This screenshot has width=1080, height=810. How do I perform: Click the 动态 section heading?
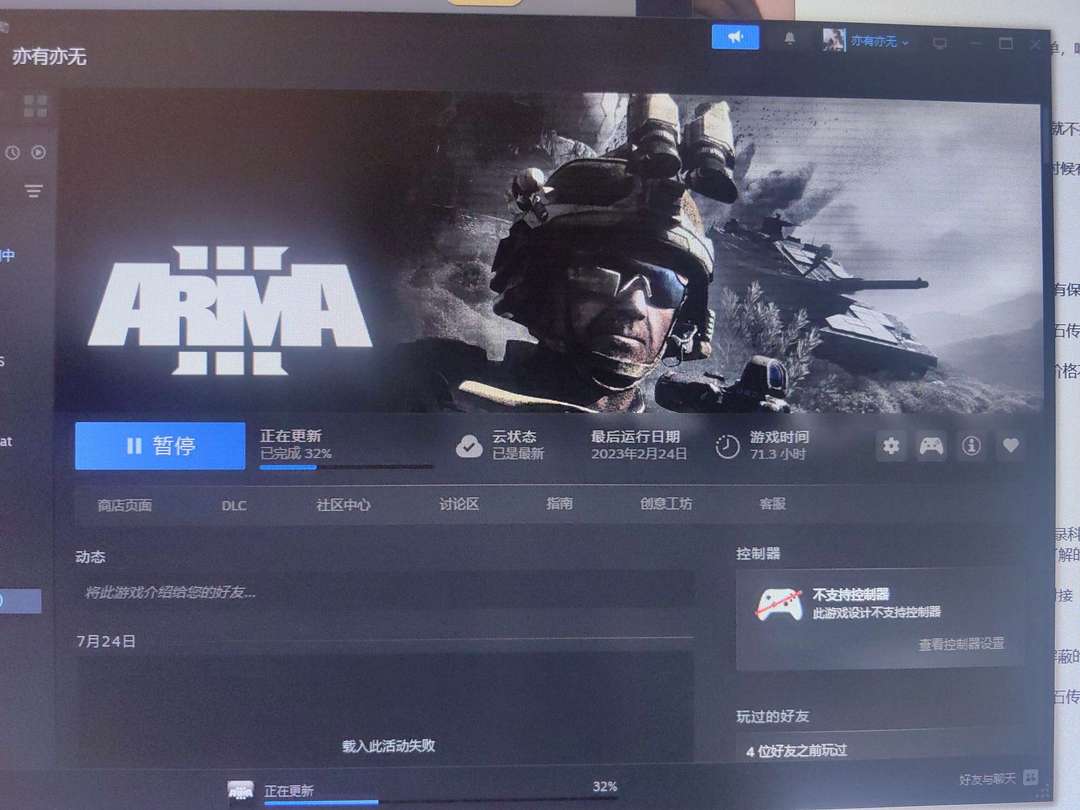click(x=90, y=557)
